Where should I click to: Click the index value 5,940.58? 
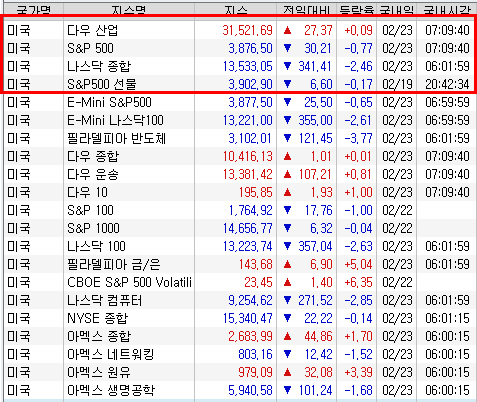point(251,390)
